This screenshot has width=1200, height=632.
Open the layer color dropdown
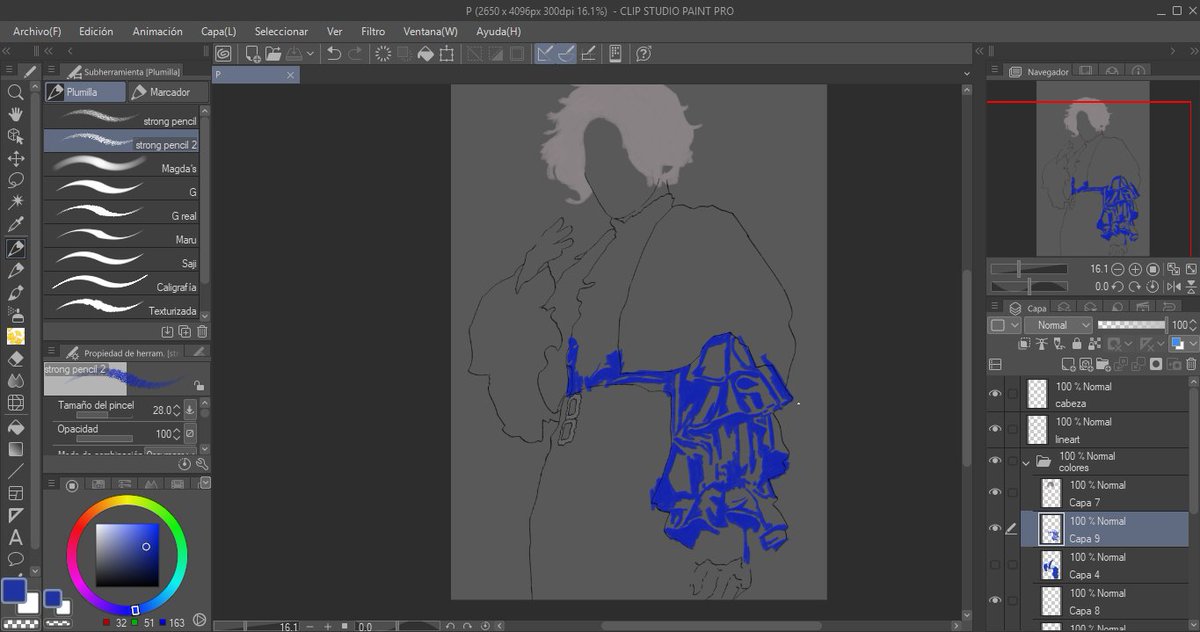click(1005, 325)
